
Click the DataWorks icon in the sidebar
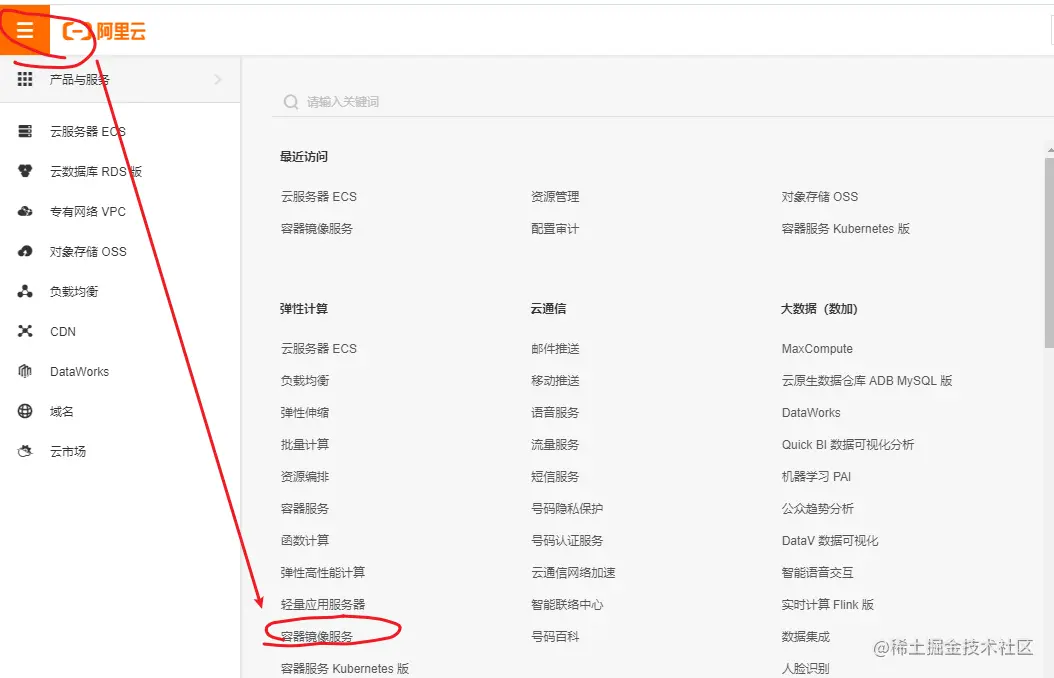pos(25,371)
